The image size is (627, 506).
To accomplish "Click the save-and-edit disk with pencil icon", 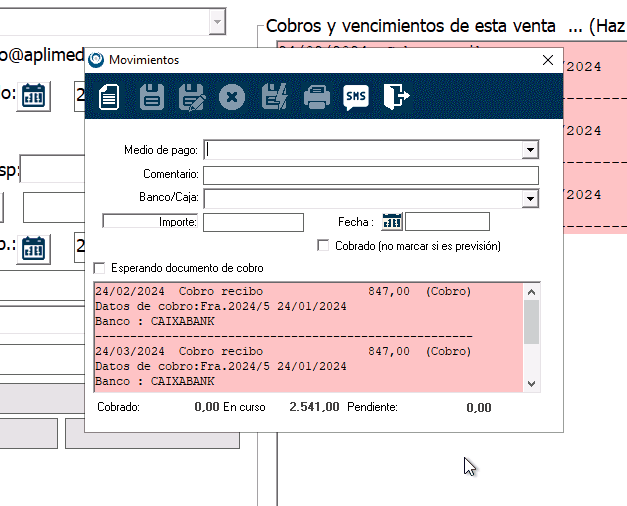I will tap(191, 97).
